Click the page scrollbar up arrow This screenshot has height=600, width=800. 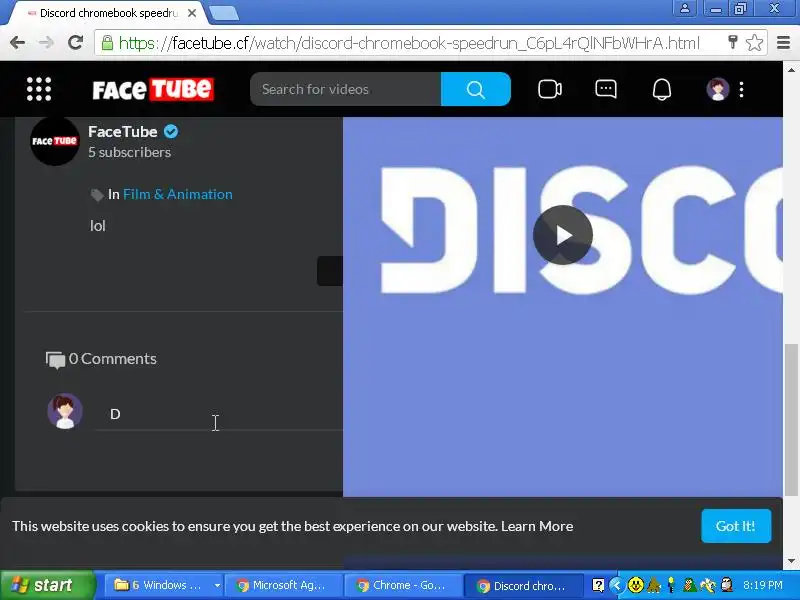coord(791,70)
